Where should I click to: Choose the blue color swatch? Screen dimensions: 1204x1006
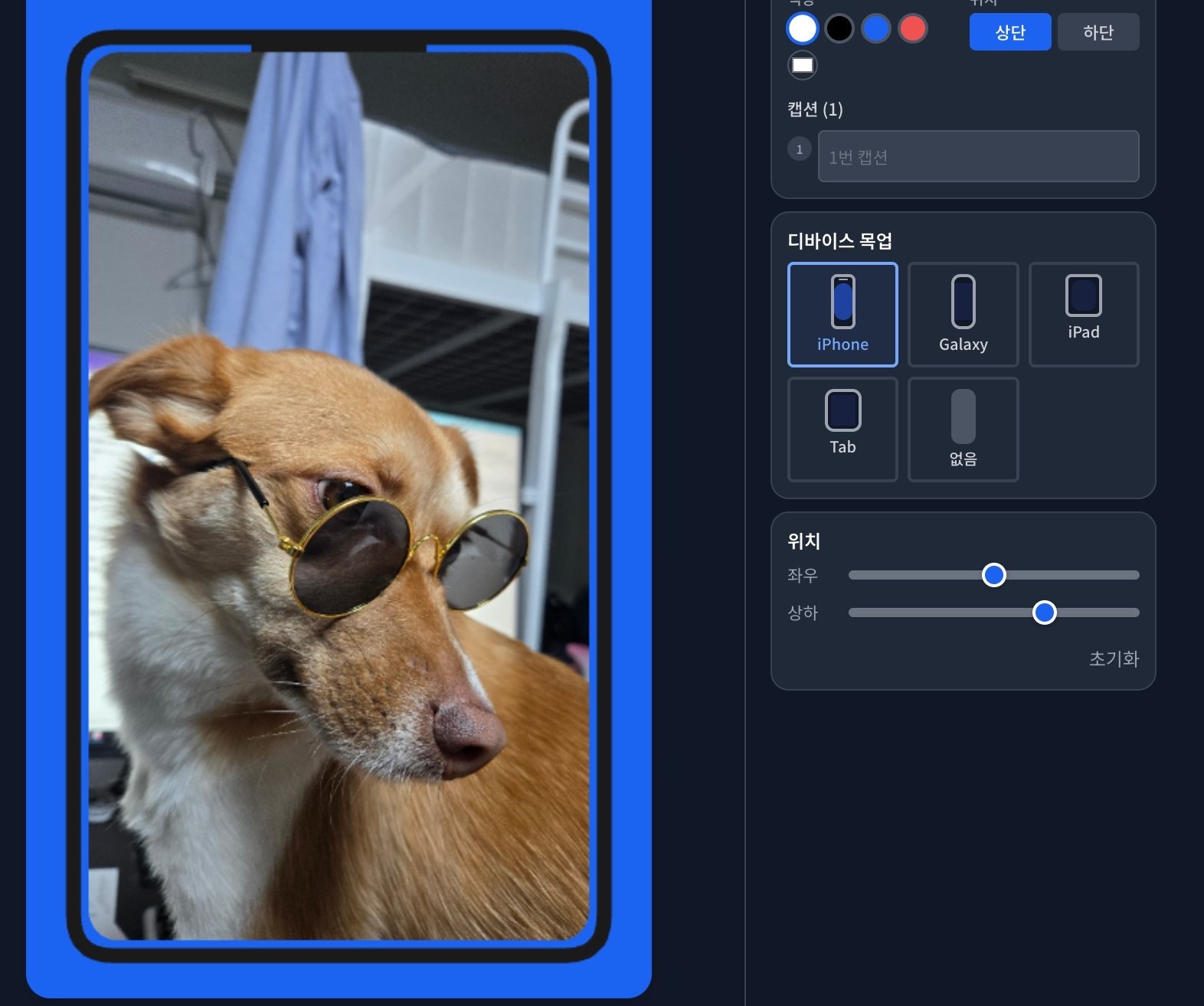click(875, 29)
